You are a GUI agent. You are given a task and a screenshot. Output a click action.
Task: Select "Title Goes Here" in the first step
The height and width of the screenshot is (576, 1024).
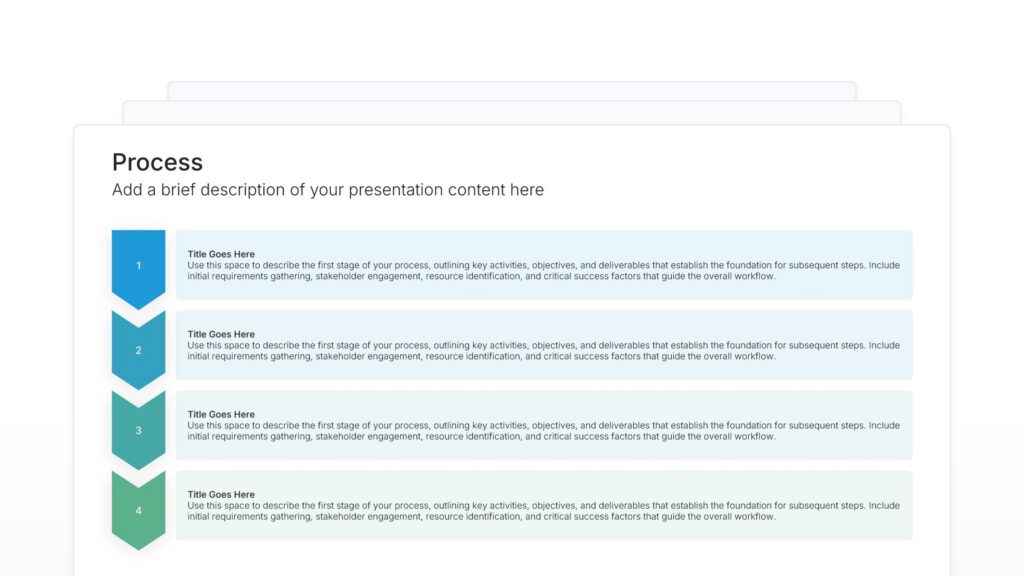tap(221, 254)
